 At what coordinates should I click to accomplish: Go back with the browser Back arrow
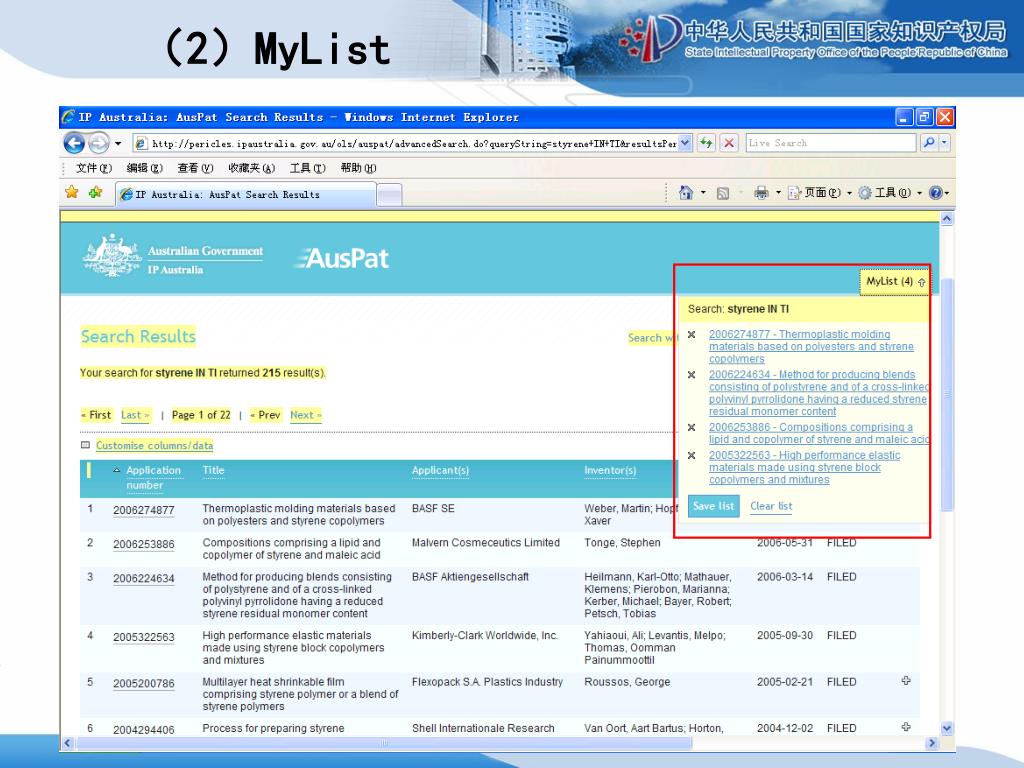click(74, 142)
